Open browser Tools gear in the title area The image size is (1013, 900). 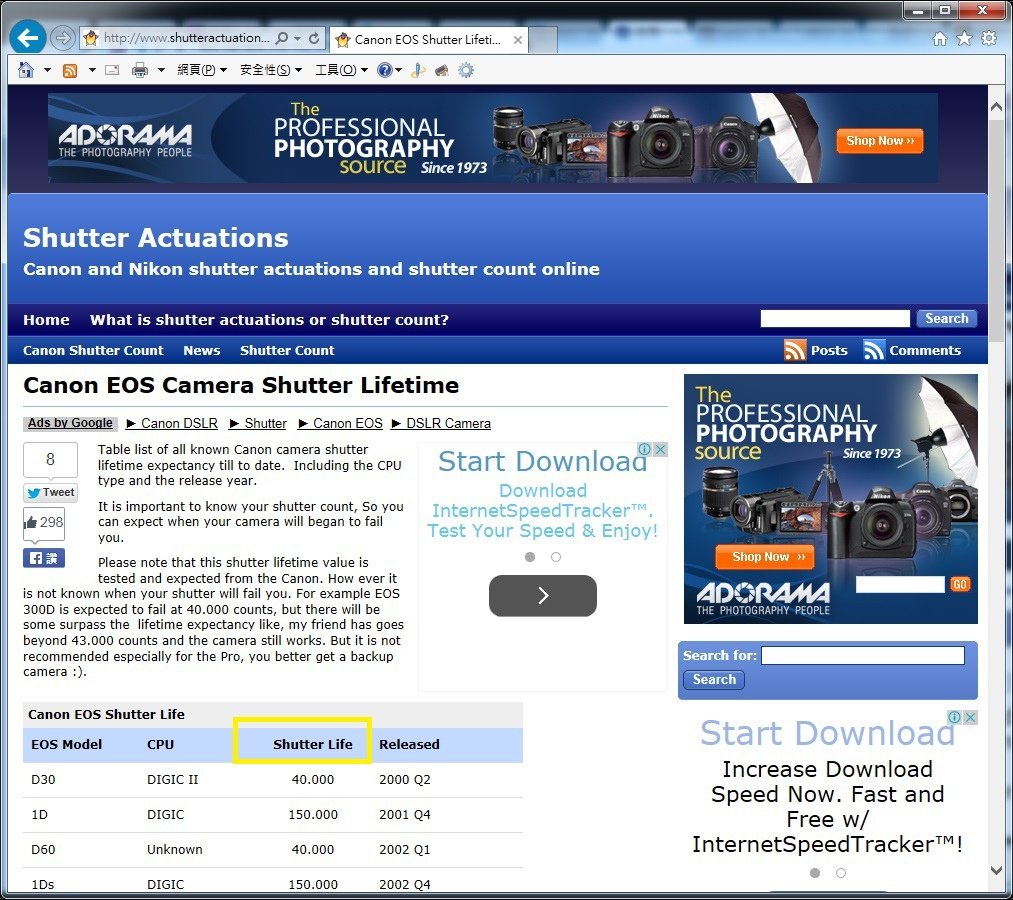988,38
